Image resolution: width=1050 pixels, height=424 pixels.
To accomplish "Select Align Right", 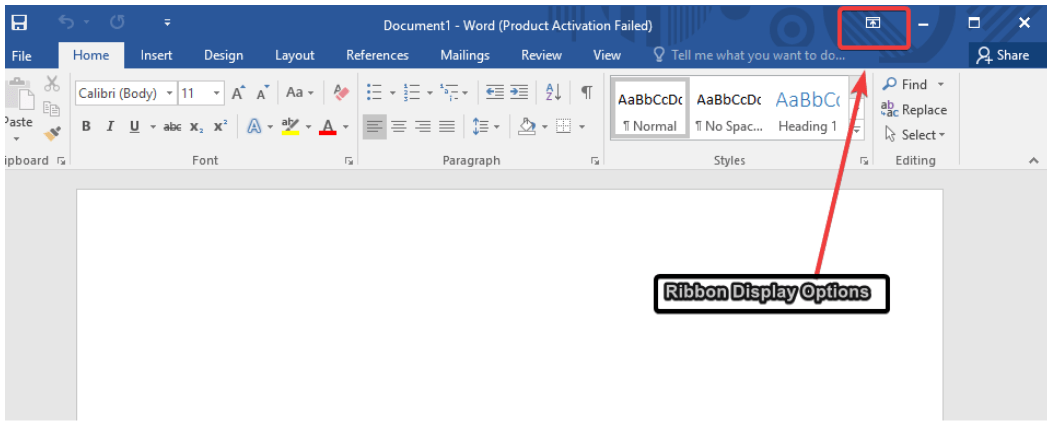I will [x=423, y=127].
